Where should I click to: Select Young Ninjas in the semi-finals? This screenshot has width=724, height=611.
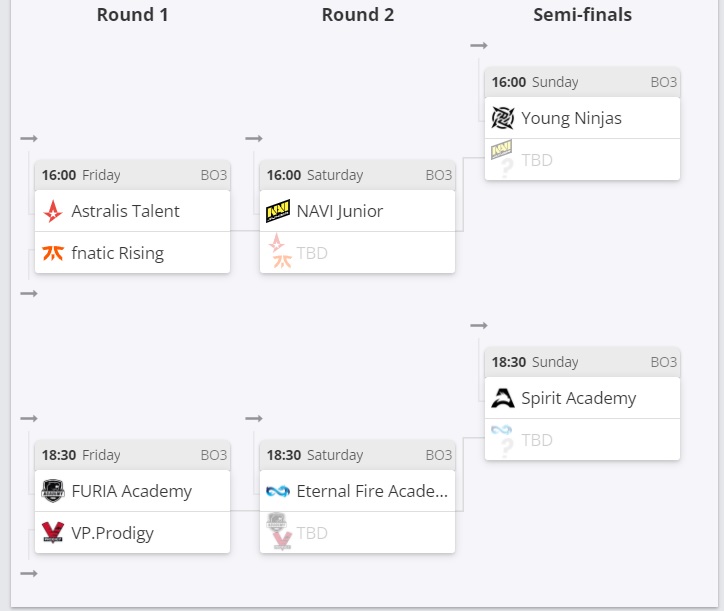click(x=571, y=118)
